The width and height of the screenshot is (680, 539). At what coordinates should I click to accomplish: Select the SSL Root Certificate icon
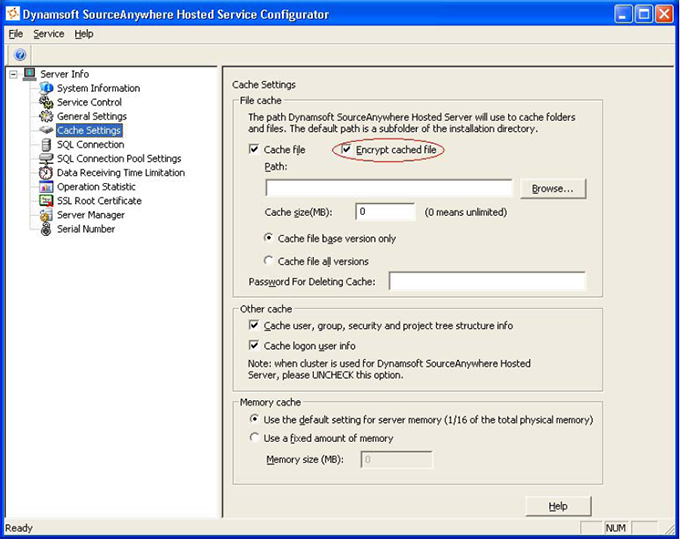coord(47,200)
